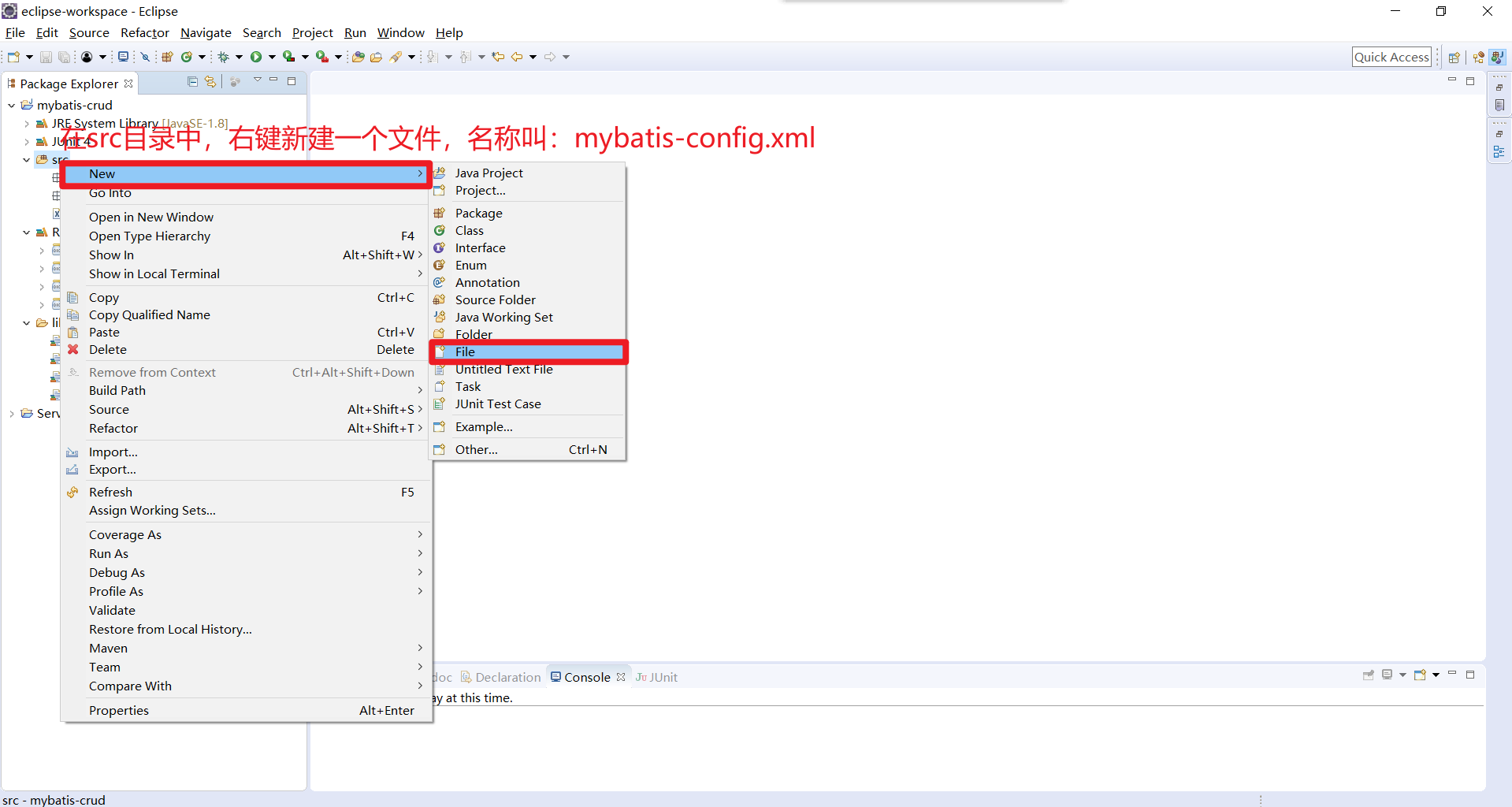Expand the Run As submenu
1512x807 pixels.
tap(247, 554)
